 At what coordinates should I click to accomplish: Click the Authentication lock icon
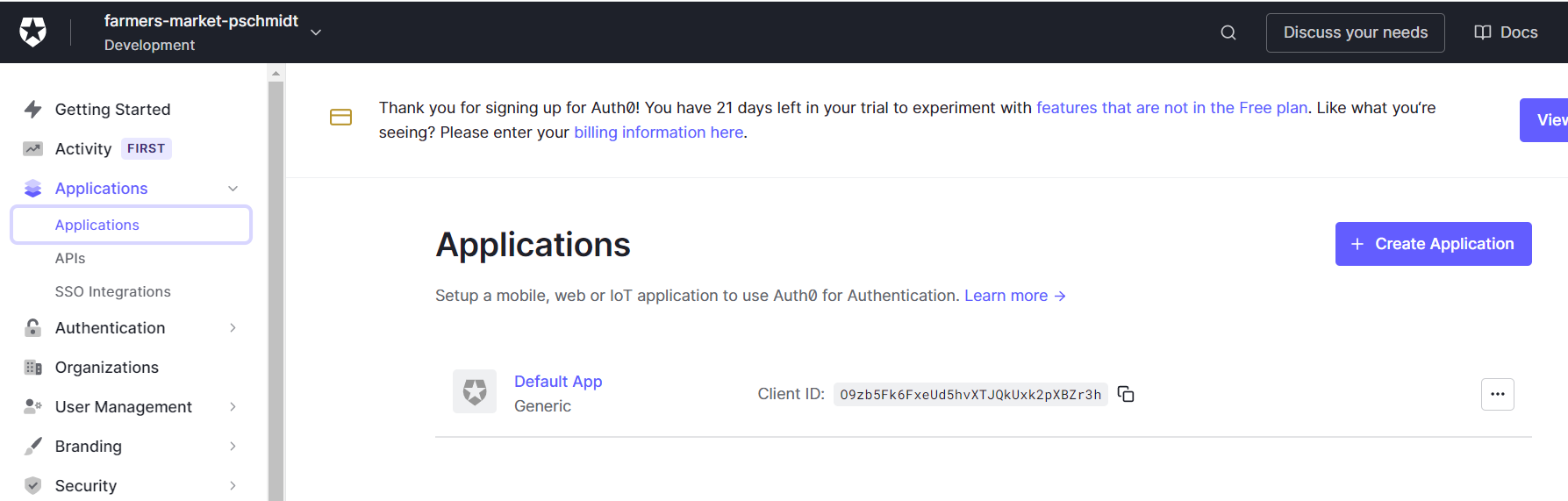33,327
